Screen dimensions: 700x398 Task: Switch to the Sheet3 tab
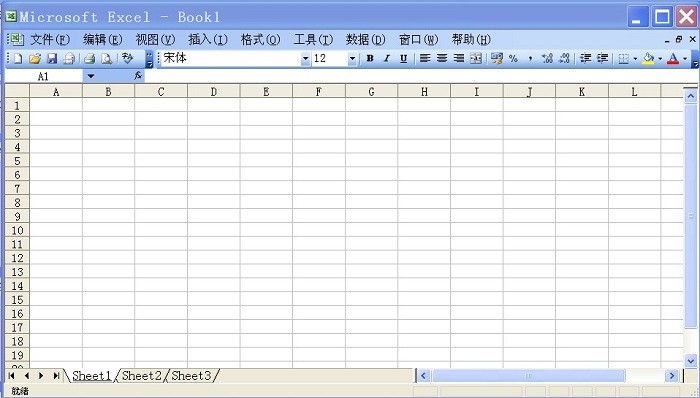click(191, 376)
